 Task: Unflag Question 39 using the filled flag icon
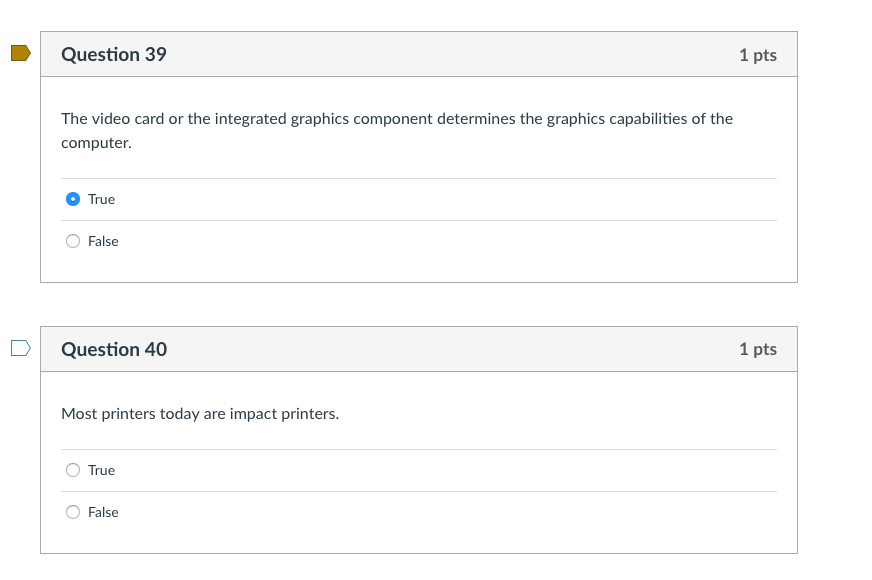pos(20,53)
